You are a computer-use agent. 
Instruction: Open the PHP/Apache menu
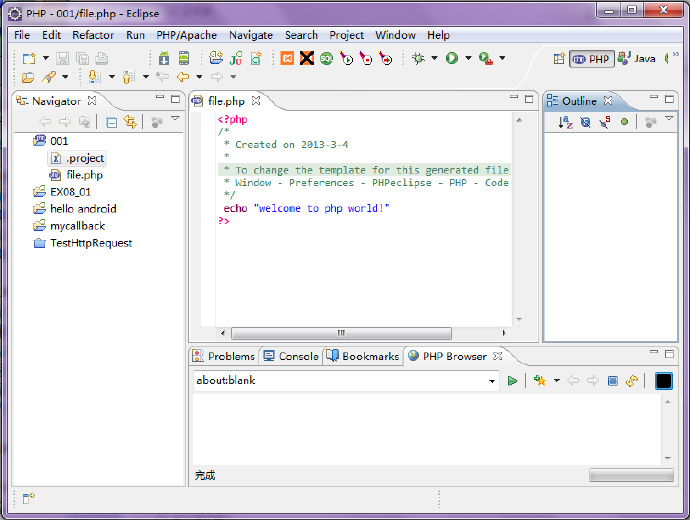187,35
